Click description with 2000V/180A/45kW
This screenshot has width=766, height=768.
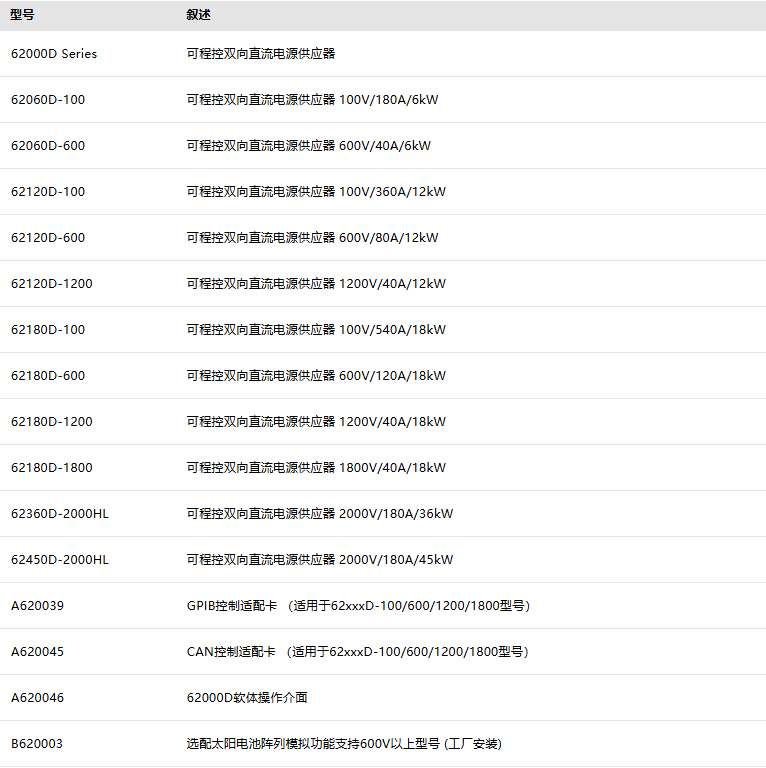click(x=320, y=560)
